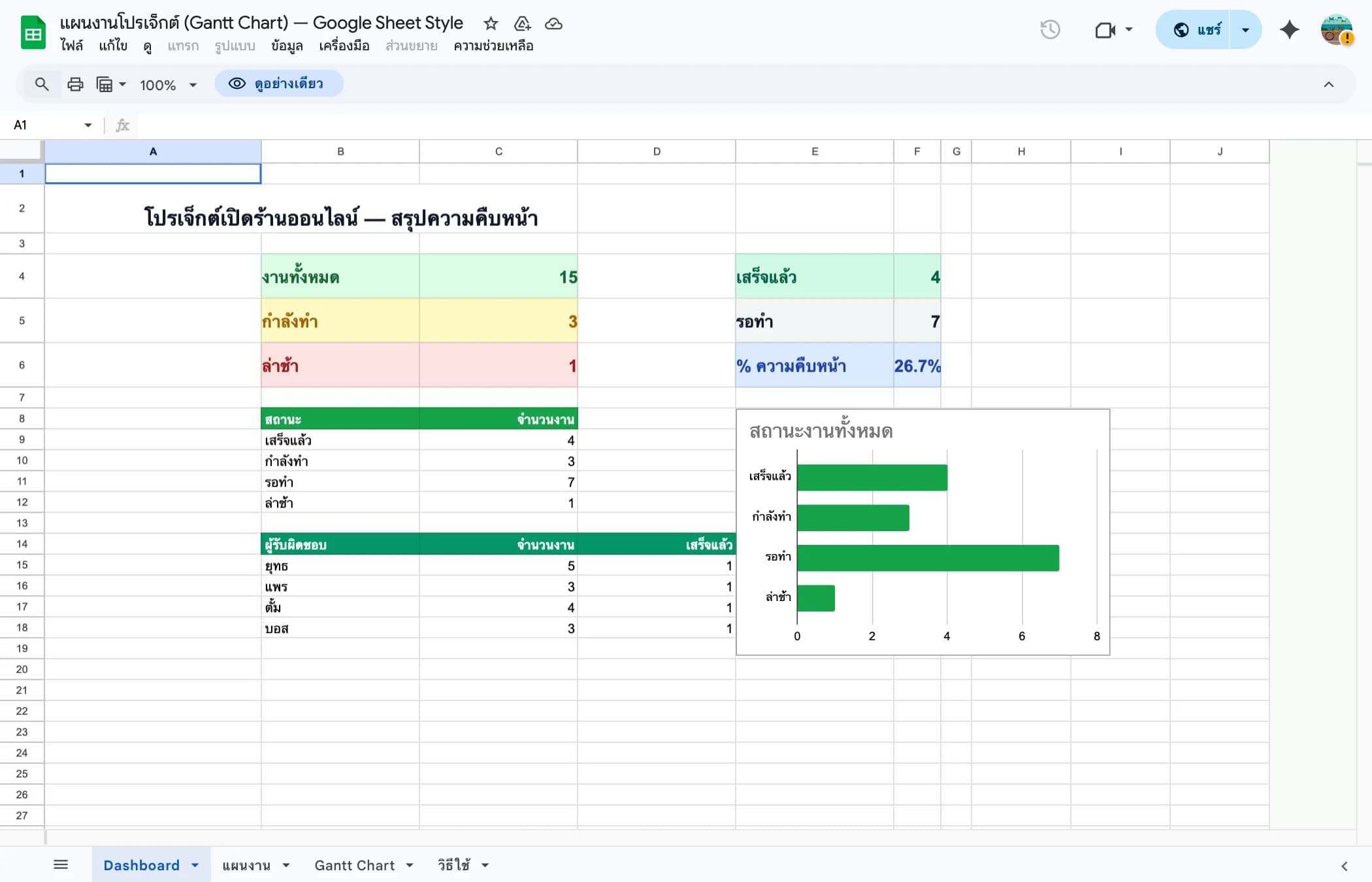
Task: Select the paint format tool
Action: tap(106, 84)
